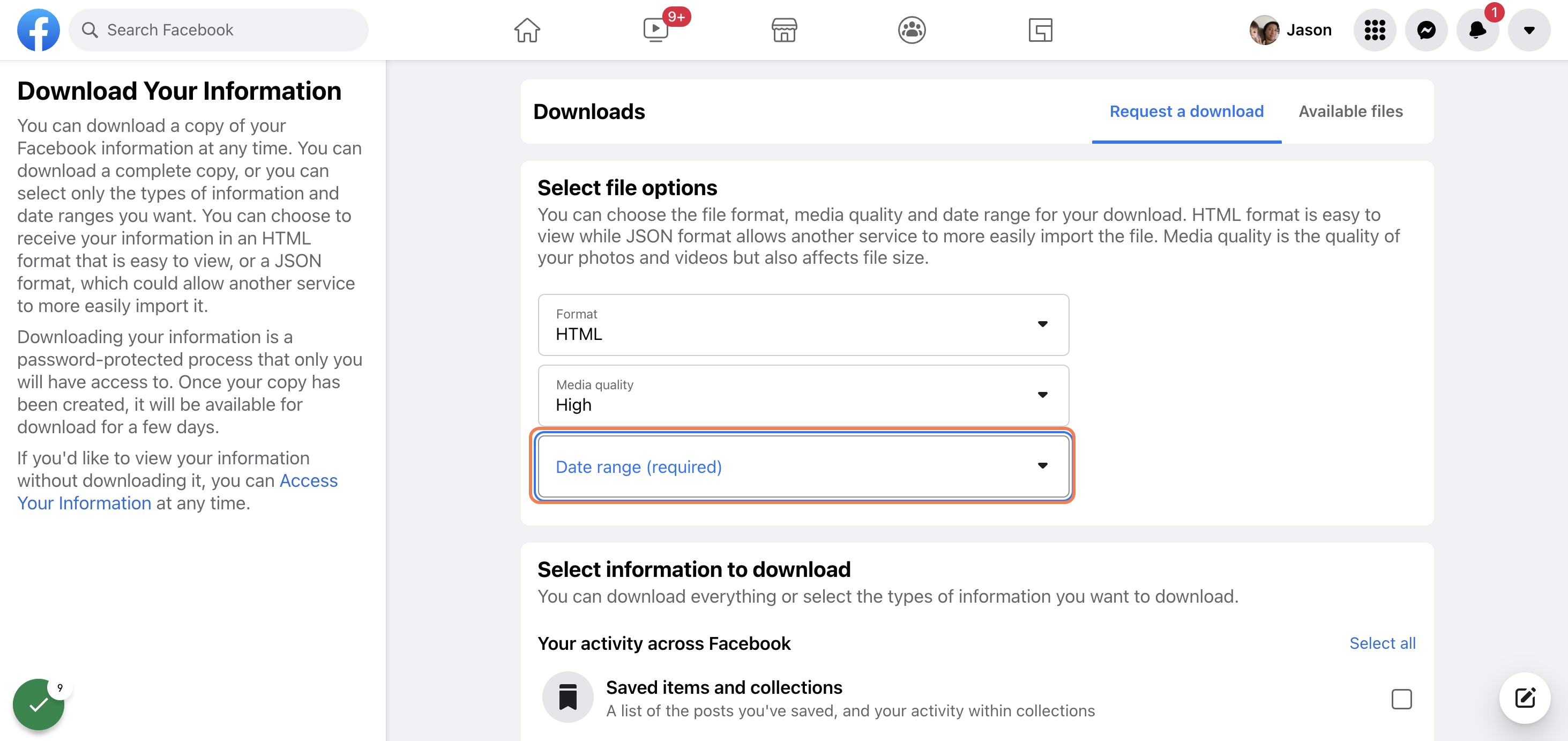The height and width of the screenshot is (741, 1568).
Task: Open the notifications bell
Action: pyautogui.click(x=1477, y=30)
